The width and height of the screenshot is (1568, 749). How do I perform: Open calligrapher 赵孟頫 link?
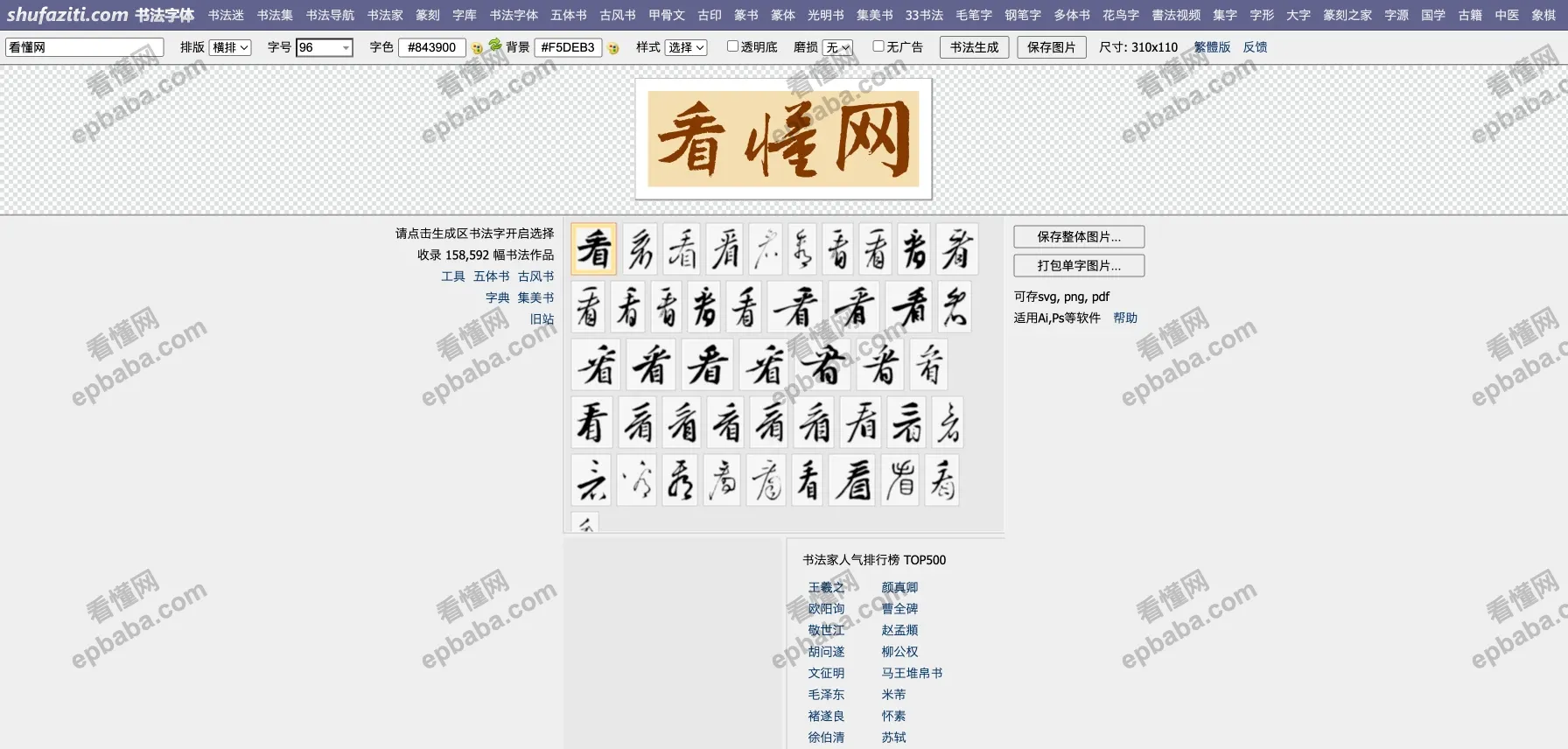[899, 630]
